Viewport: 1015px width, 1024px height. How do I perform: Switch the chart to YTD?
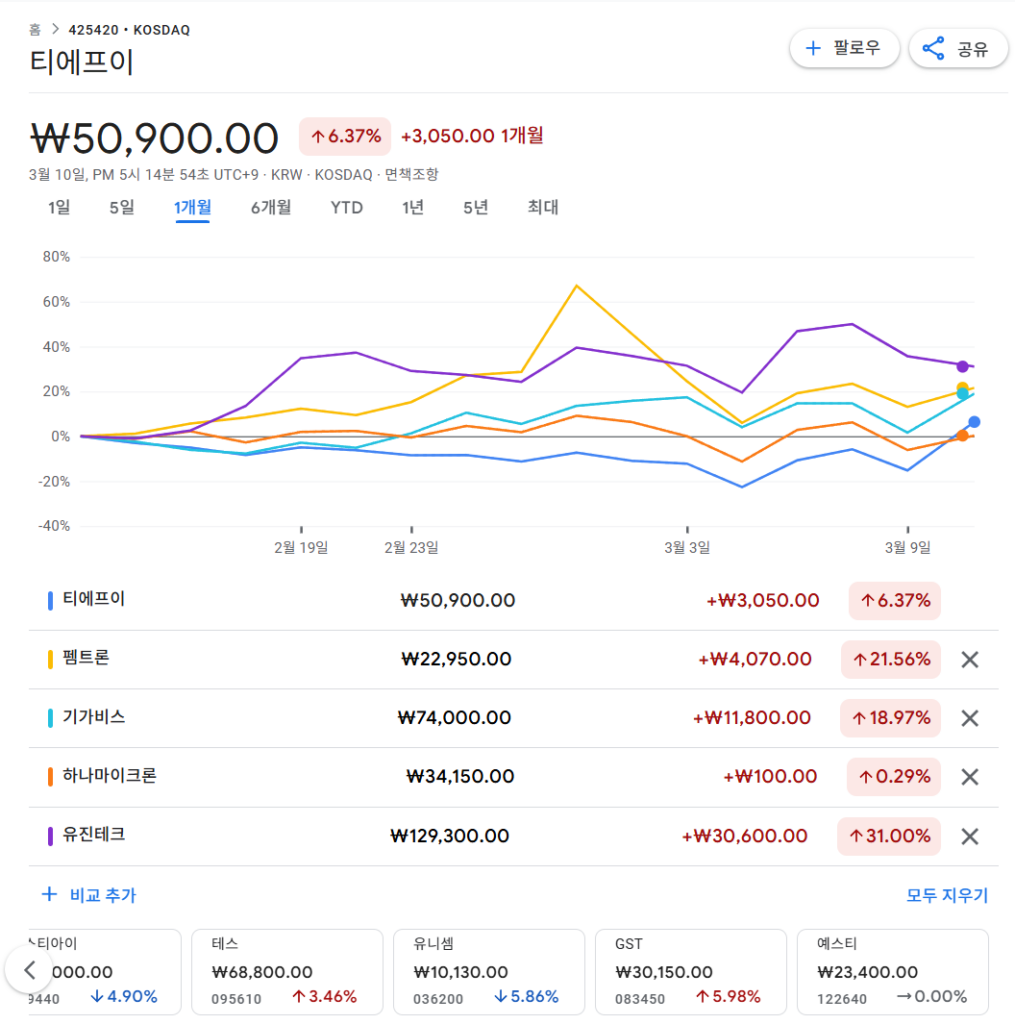(x=347, y=208)
